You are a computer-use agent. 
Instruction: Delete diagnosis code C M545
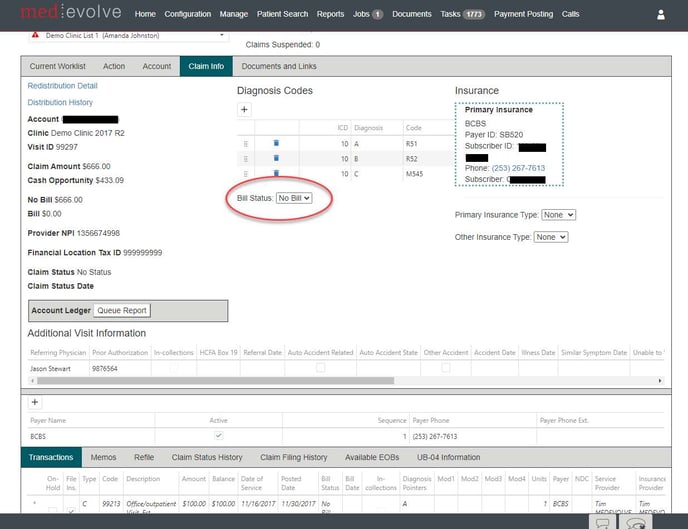pos(276,173)
